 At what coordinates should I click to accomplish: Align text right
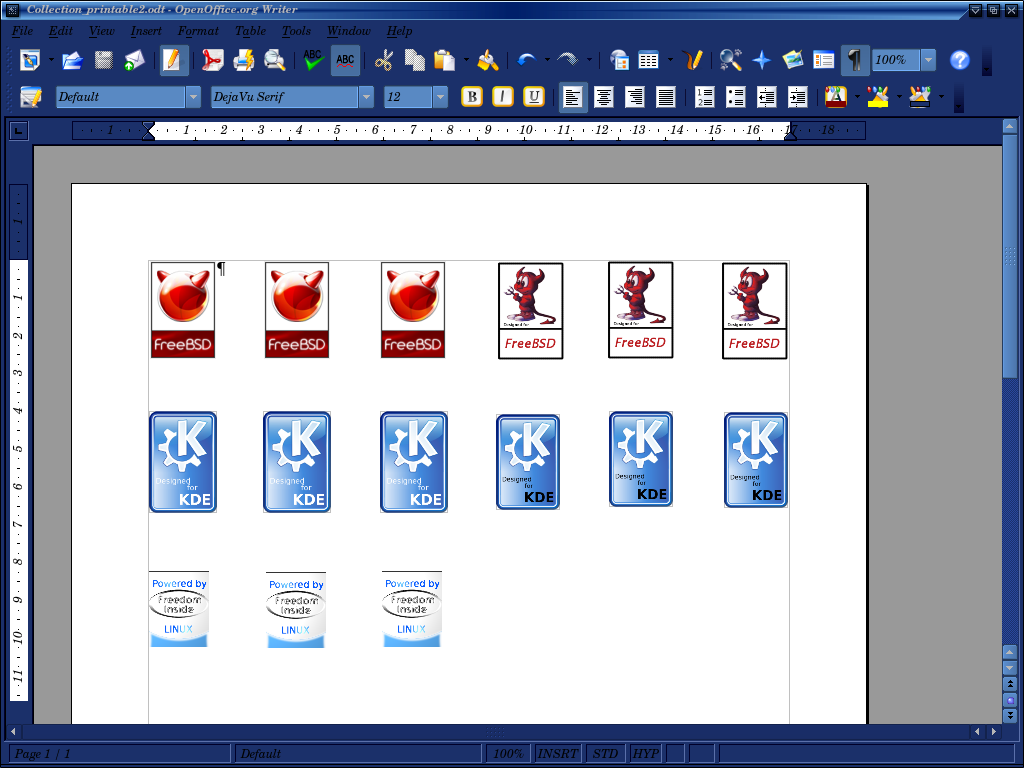tap(635, 97)
